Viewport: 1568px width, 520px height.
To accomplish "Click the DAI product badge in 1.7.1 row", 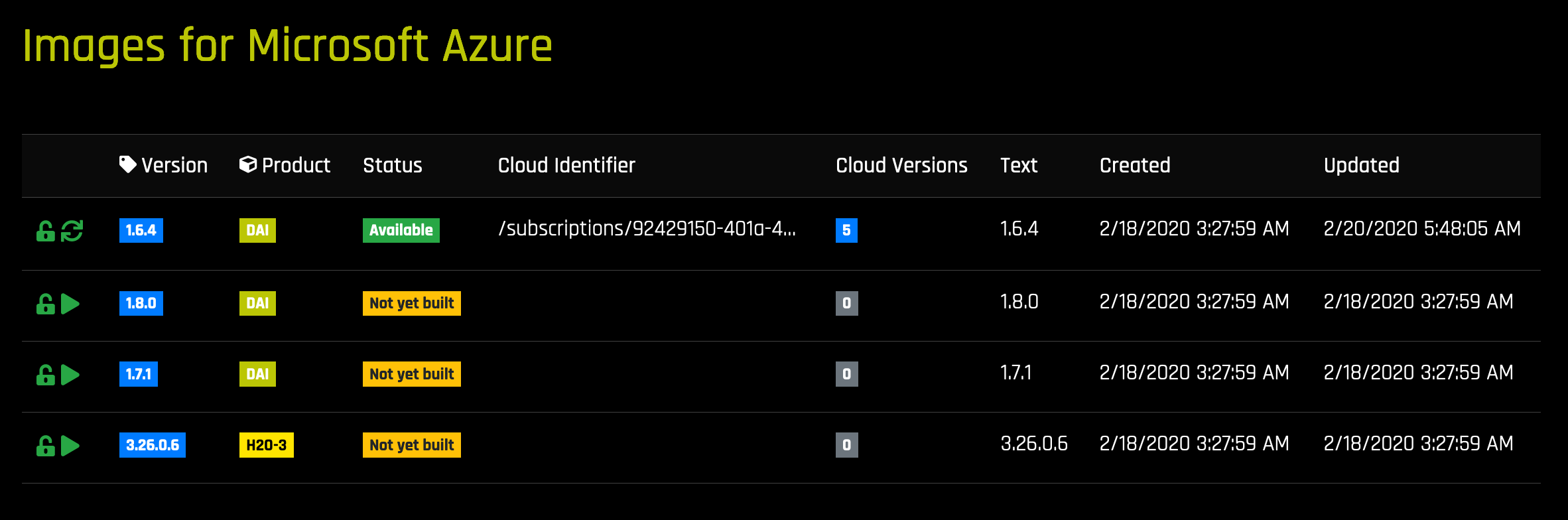I will 257,374.
